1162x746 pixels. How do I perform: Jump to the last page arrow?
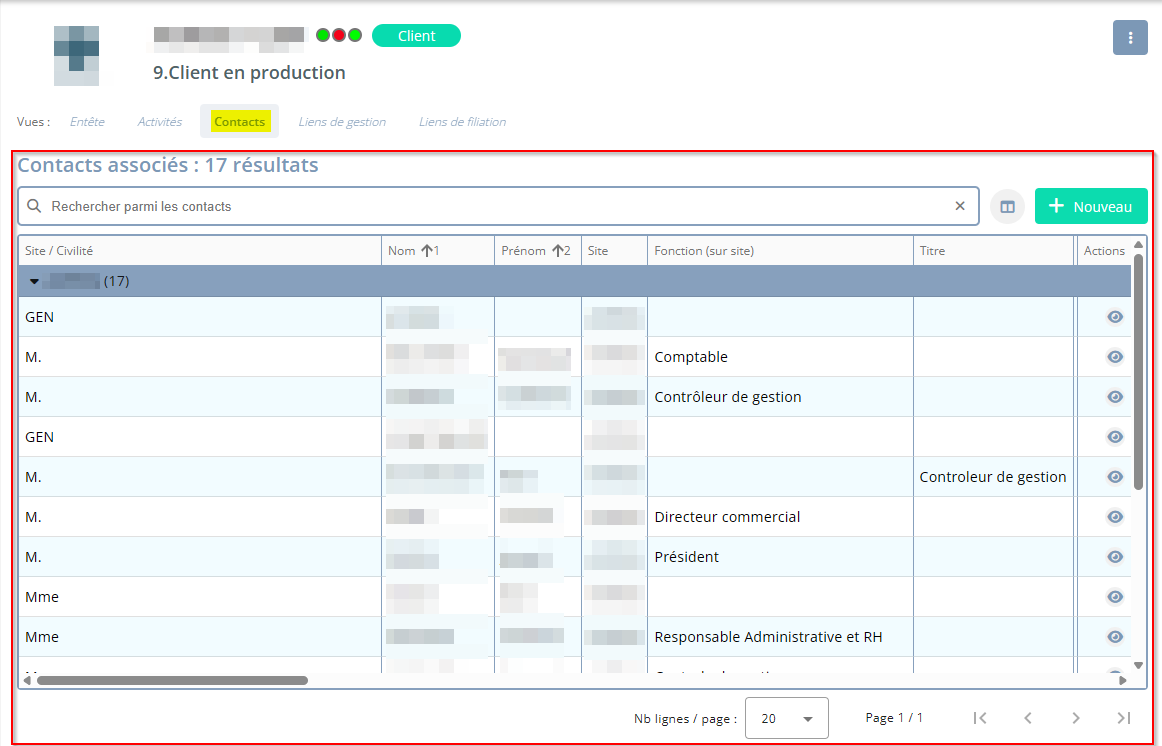point(1123,718)
